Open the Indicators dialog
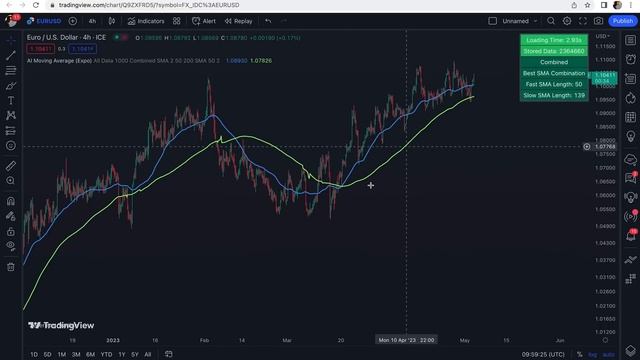 146,21
